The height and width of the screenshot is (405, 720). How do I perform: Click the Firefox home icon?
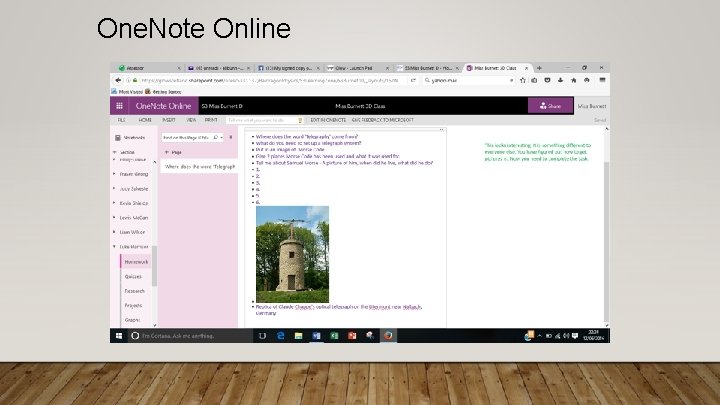[574, 80]
